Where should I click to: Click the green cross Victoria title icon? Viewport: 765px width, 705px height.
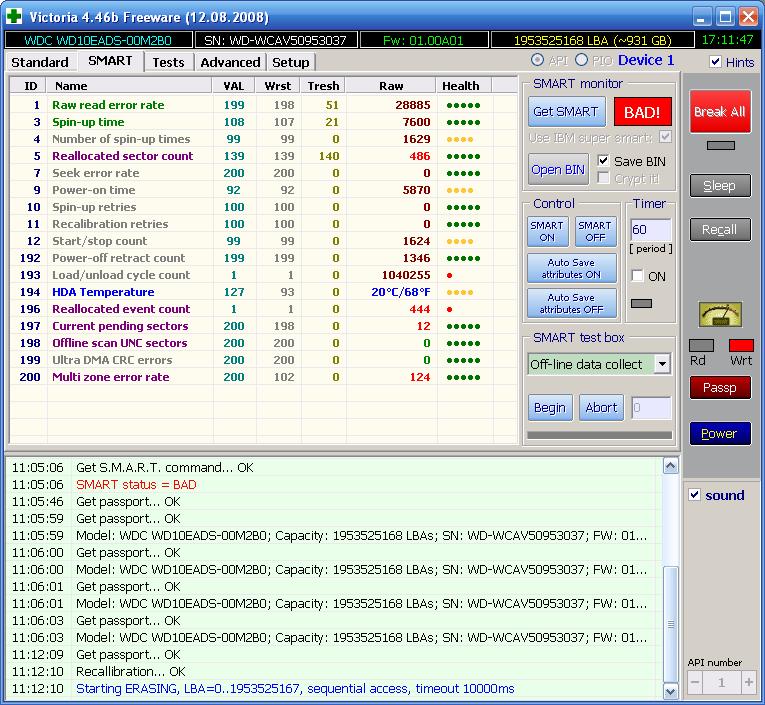15,16
